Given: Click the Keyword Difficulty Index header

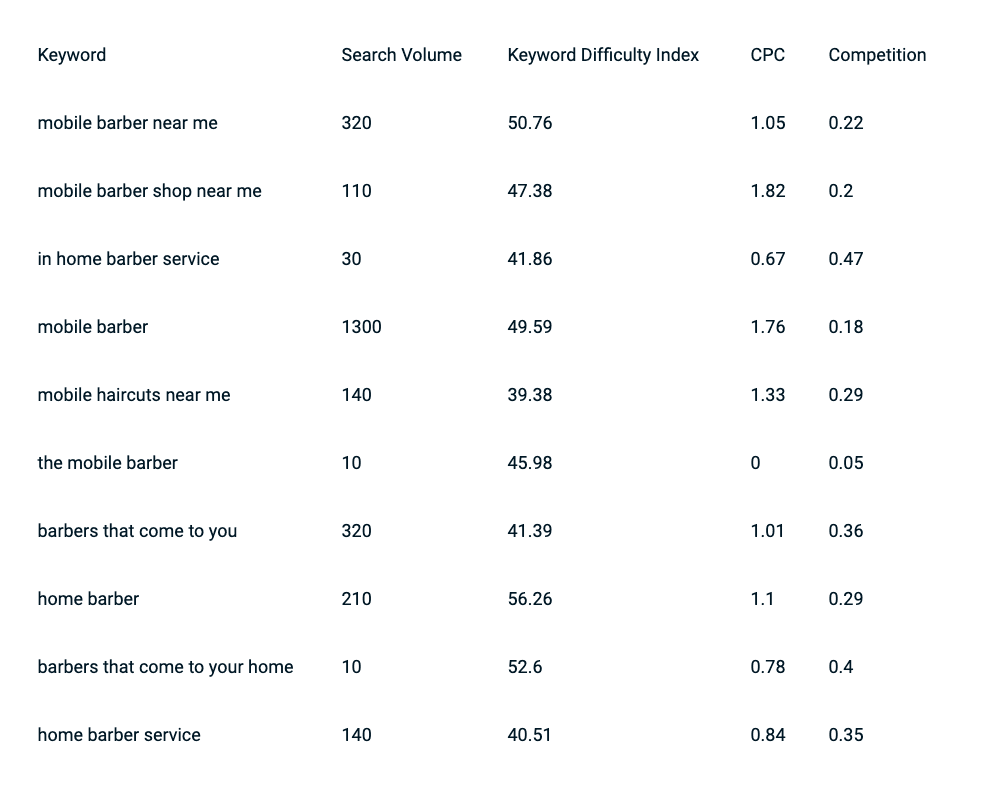Looking at the screenshot, I should [603, 55].
